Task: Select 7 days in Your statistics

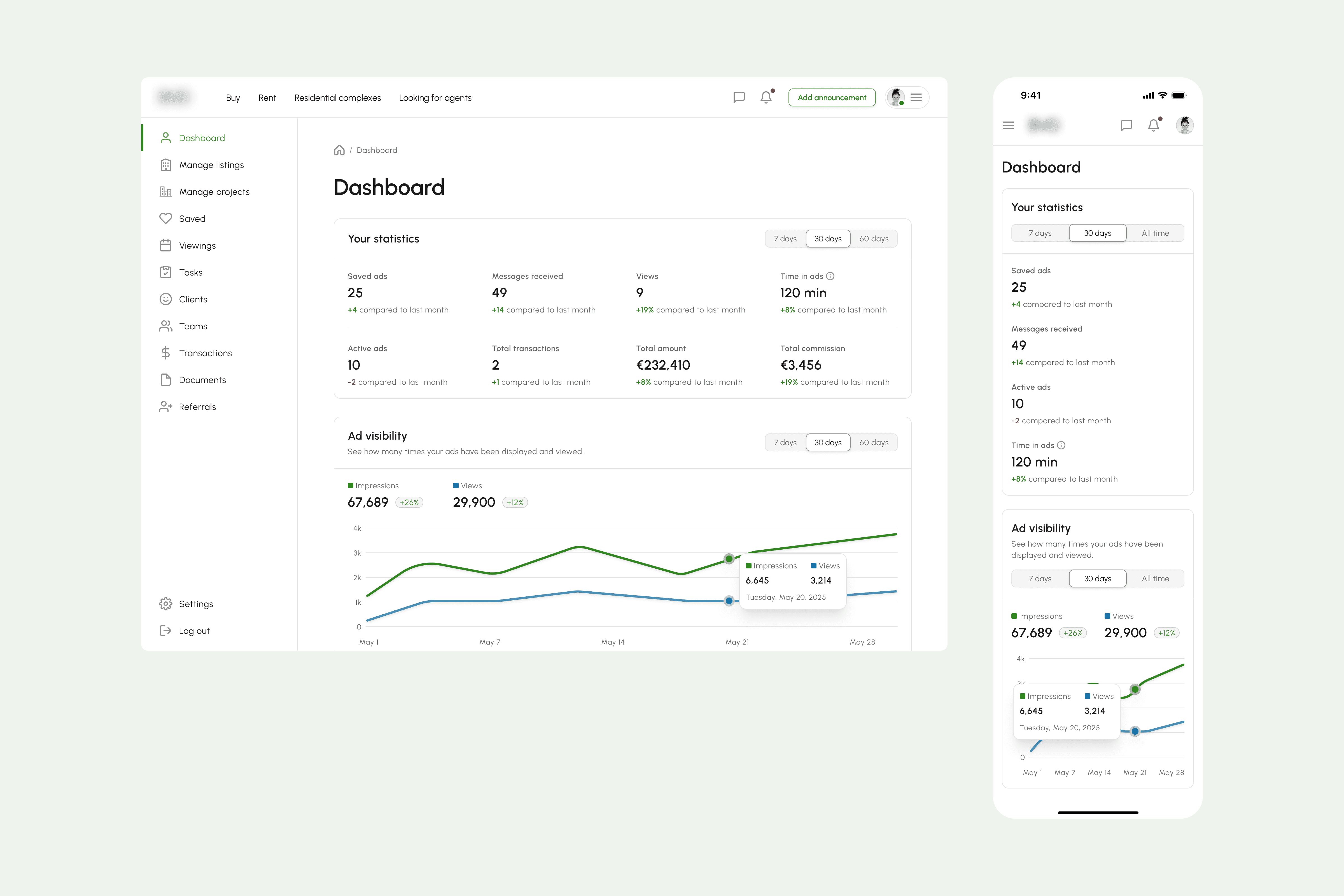Action: [785, 239]
